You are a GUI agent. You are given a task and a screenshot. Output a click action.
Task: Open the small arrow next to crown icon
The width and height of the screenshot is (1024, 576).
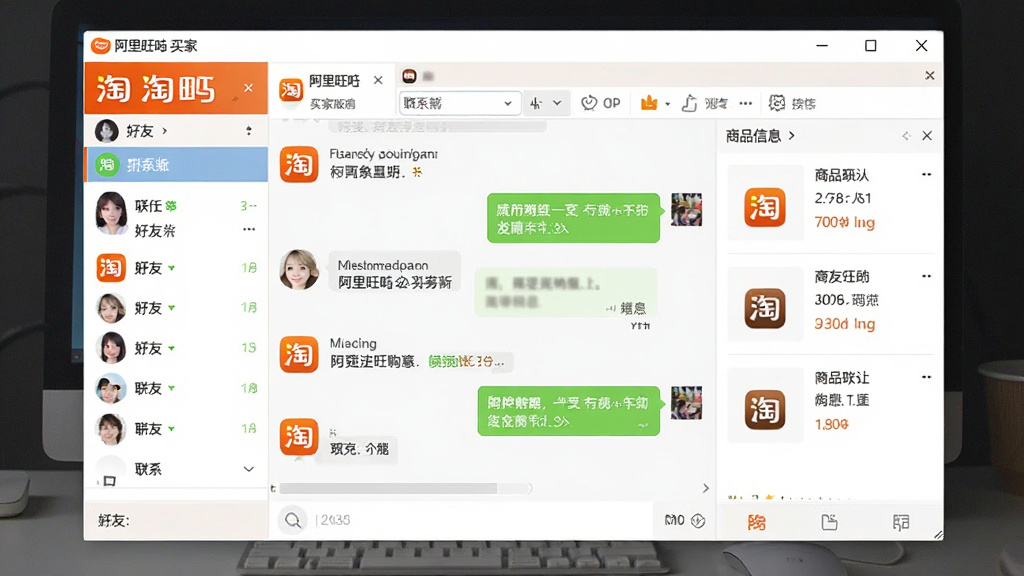(667, 104)
